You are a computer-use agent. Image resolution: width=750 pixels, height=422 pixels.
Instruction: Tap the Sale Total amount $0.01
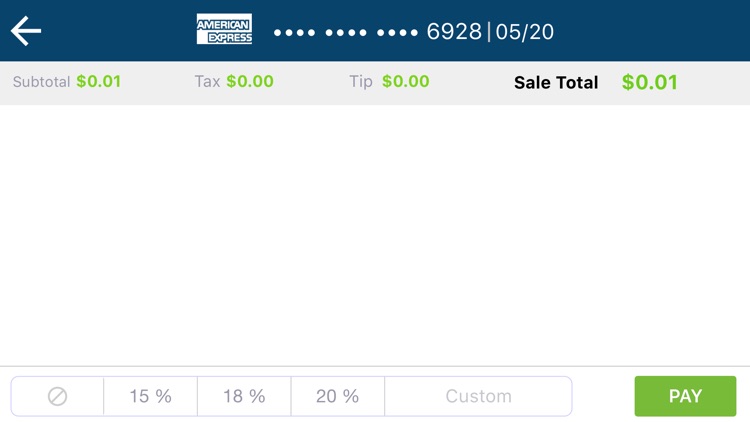point(649,83)
